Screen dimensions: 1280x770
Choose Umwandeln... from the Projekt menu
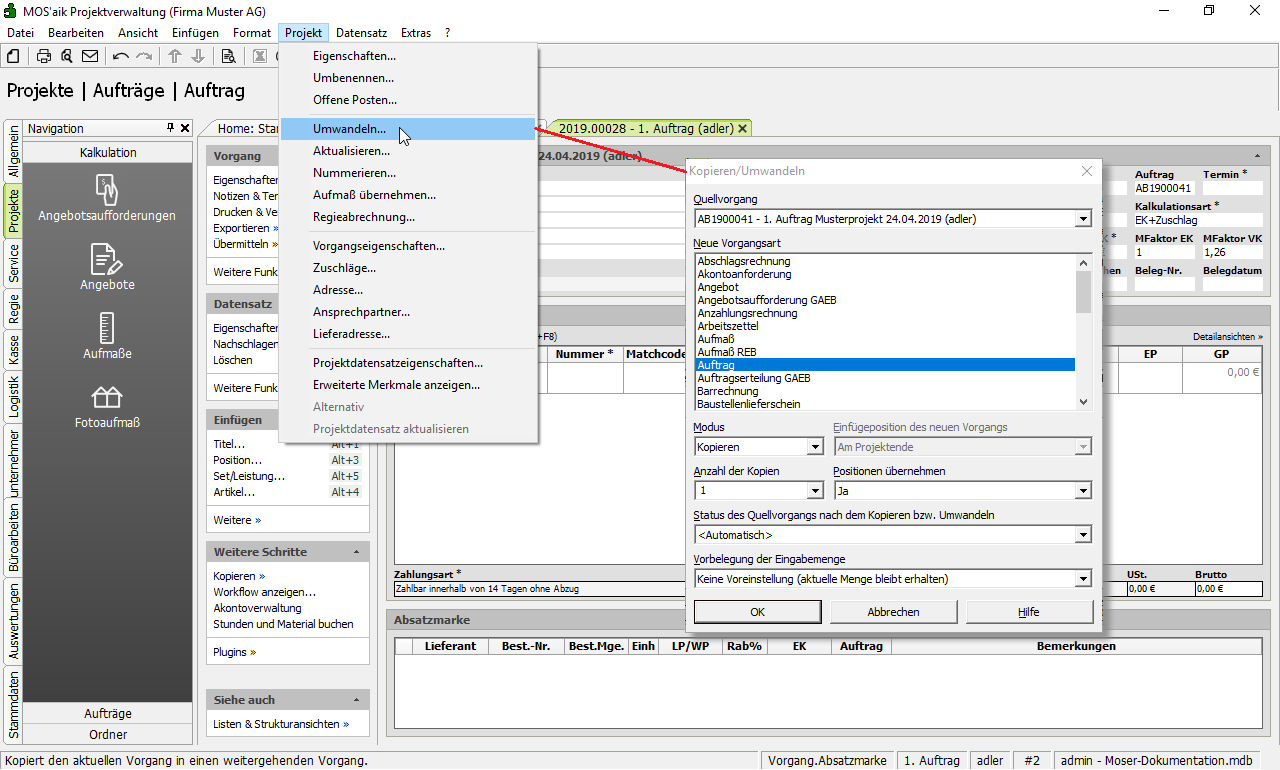(x=349, y=129)
